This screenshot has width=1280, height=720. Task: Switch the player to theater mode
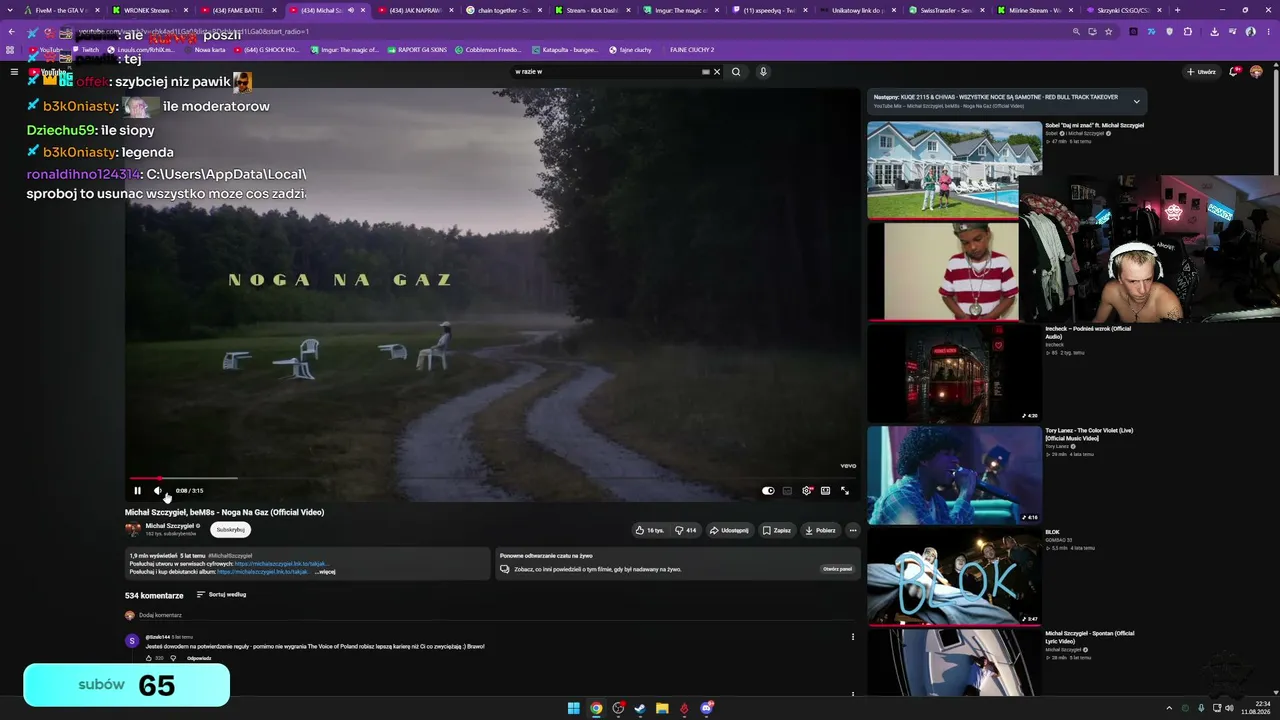coord(825,491)
